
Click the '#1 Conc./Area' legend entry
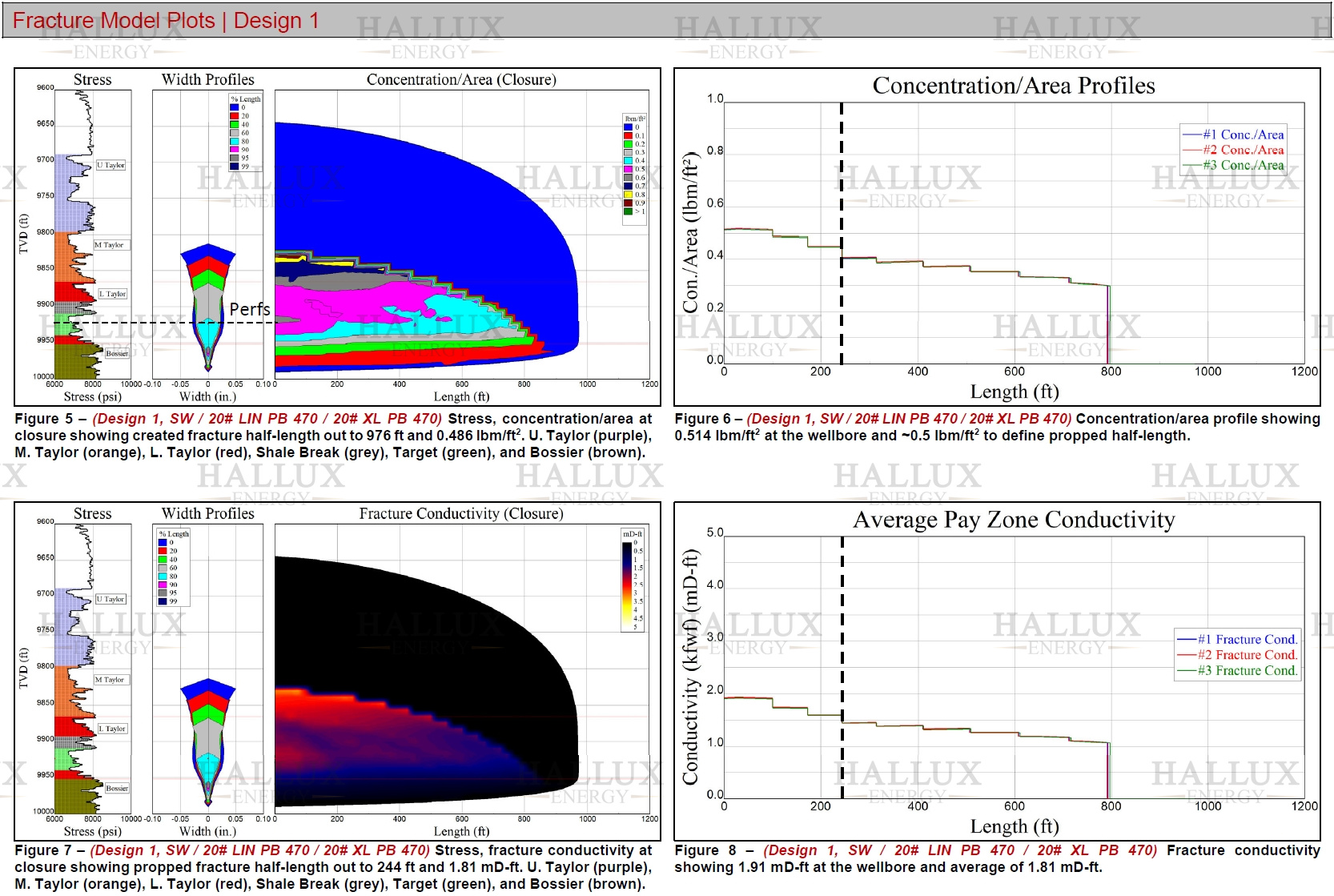pos(1243,135)
